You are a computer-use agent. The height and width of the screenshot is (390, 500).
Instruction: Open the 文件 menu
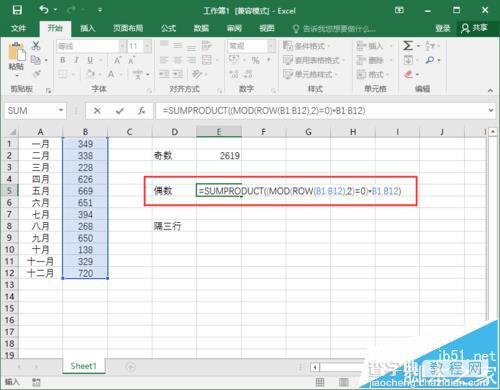(18, 28)
